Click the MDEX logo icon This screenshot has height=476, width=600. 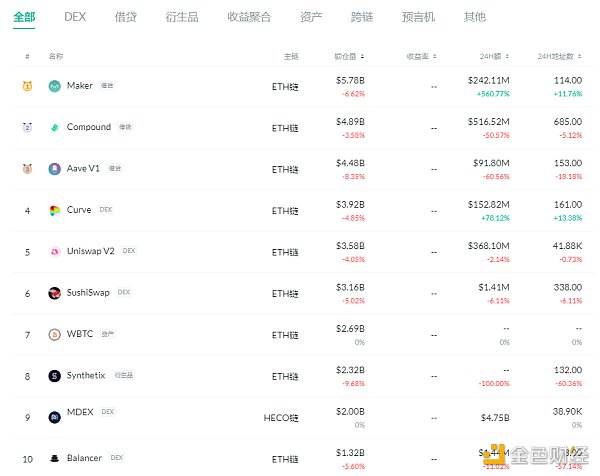click(55, 417)
